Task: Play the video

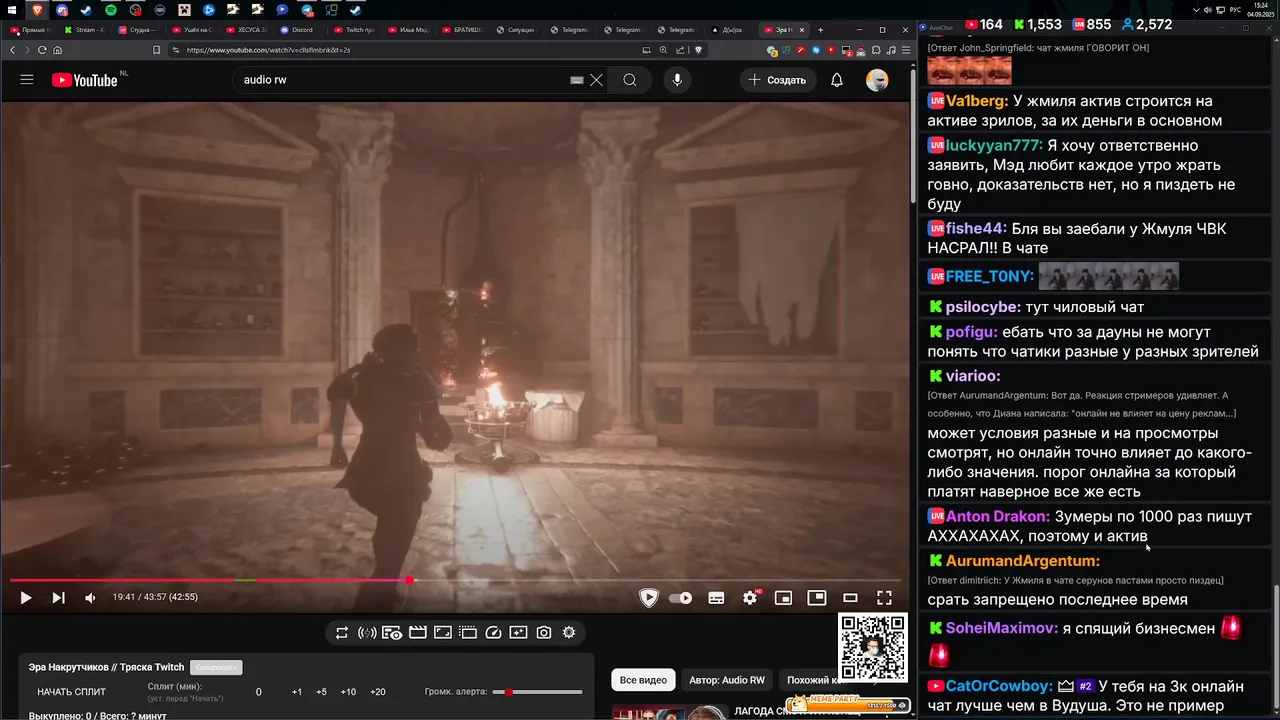Action: click(x=26, y=598)
